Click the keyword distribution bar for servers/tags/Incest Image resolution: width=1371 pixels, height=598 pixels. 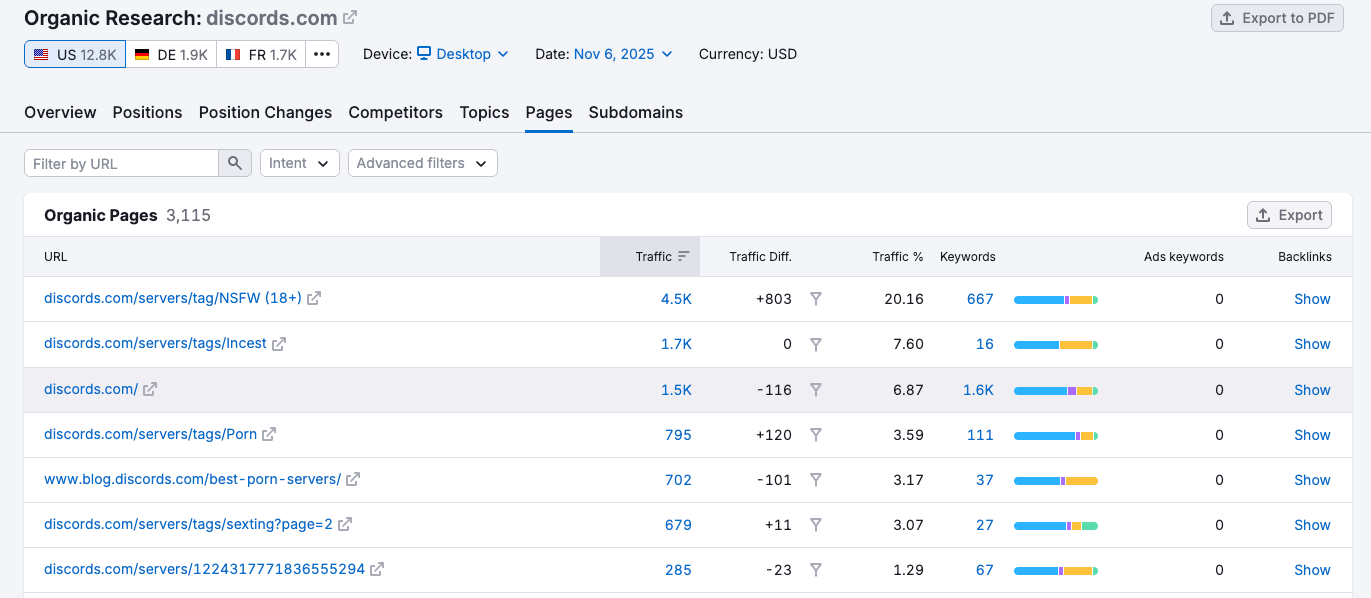click(x=1055, y=345)
